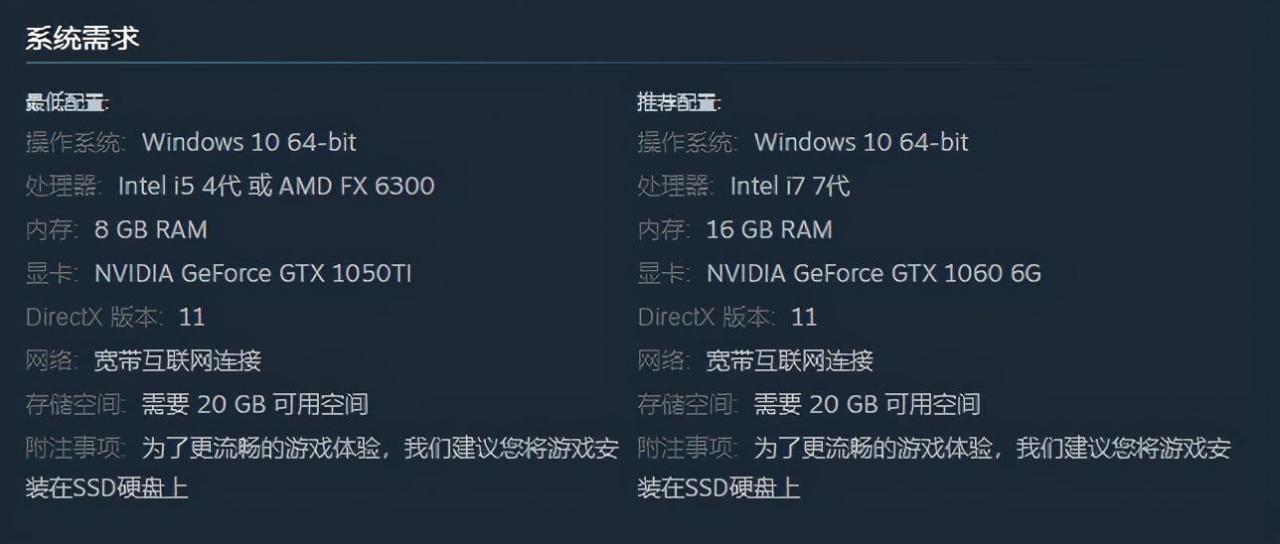Click the recommended Windows 10 64-bit text
This screenshot has width=1280, height=544.
click(861, 142)
